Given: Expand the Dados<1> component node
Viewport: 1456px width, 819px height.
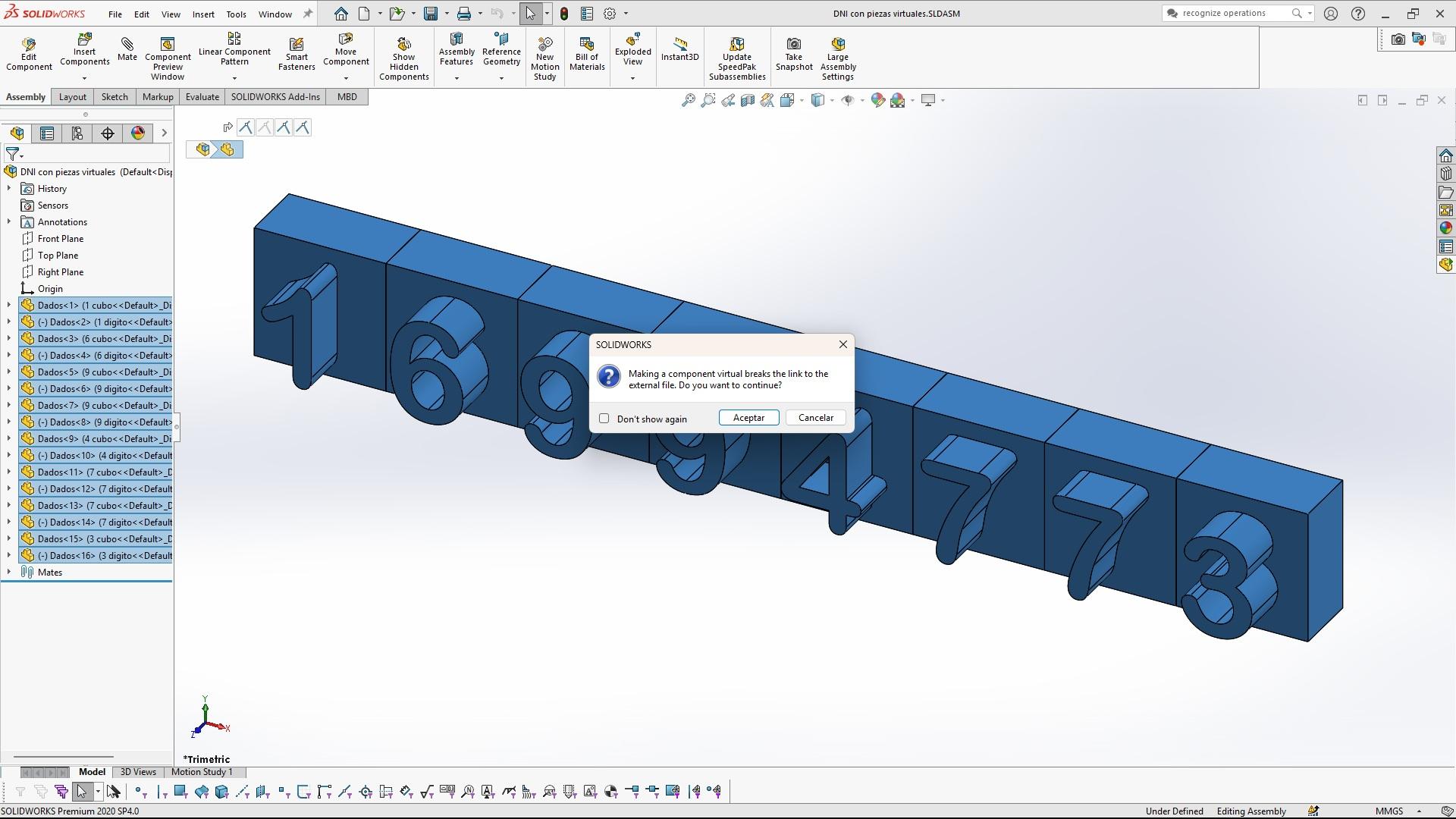Looking at the screenshot, I should (9, 305).
